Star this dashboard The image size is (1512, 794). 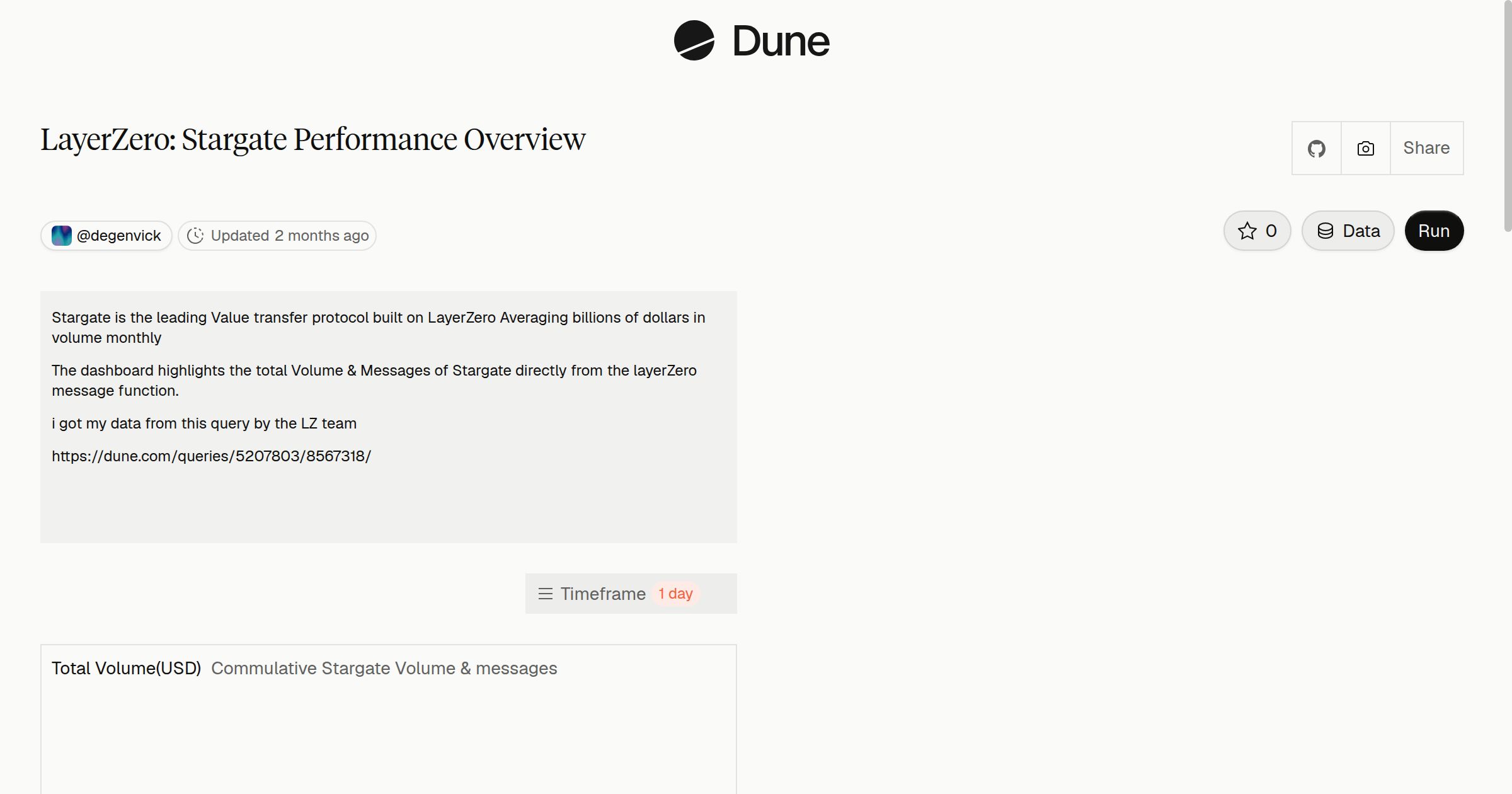tap(1257, 231)
